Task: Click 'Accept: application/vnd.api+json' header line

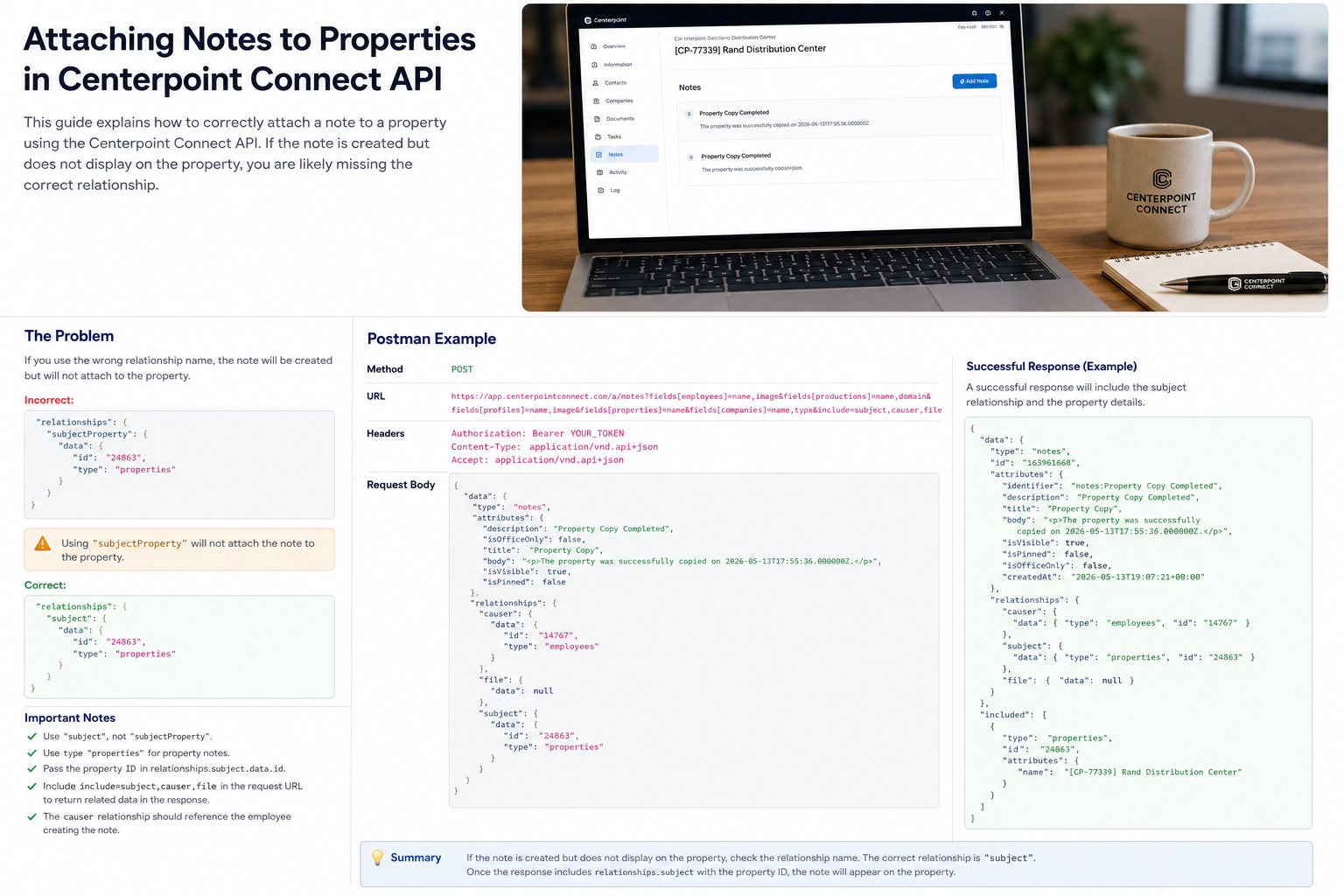Action: 537,459
